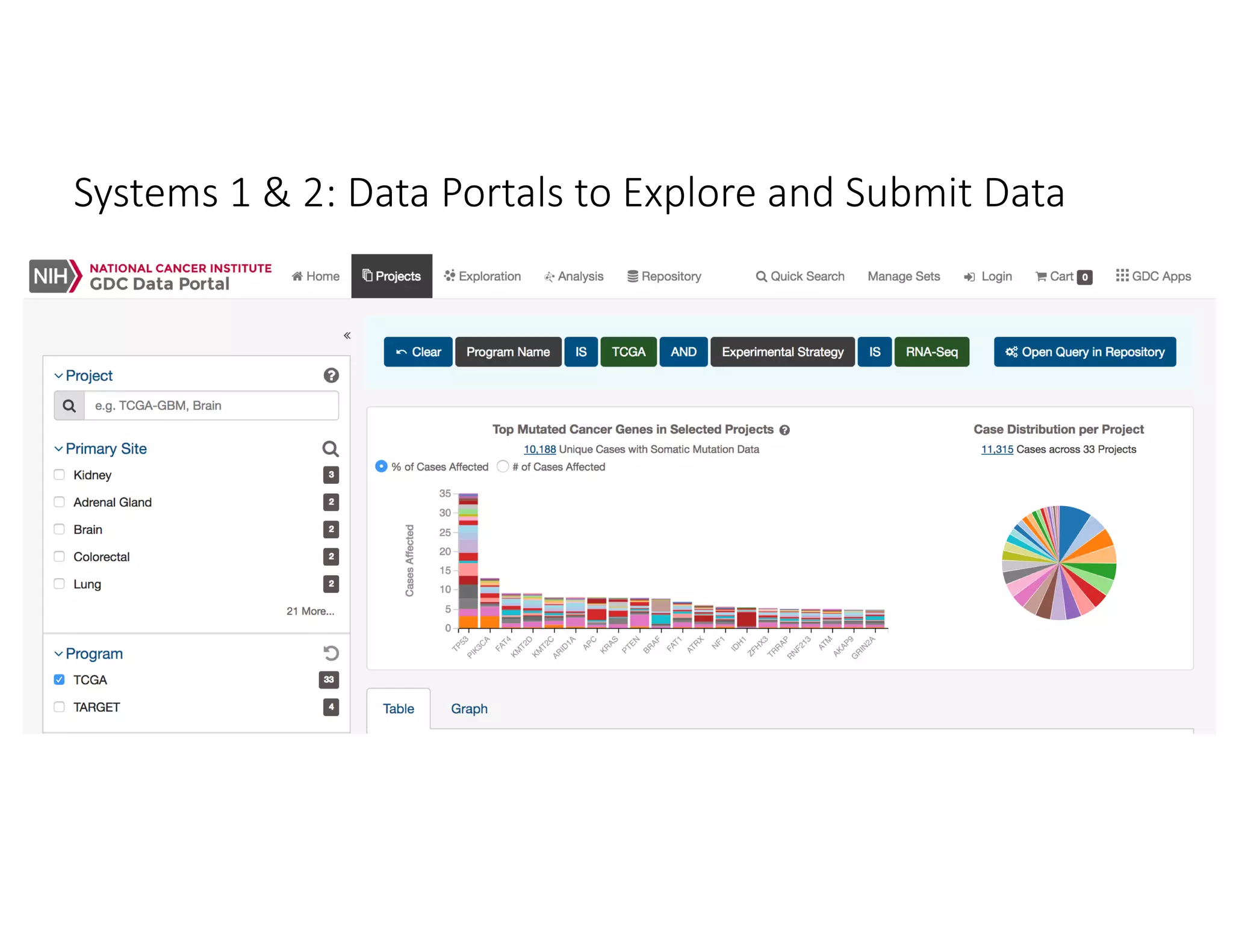Open Quick Search
Viewport: 1233px width, 952px height.
click(800, 276)
